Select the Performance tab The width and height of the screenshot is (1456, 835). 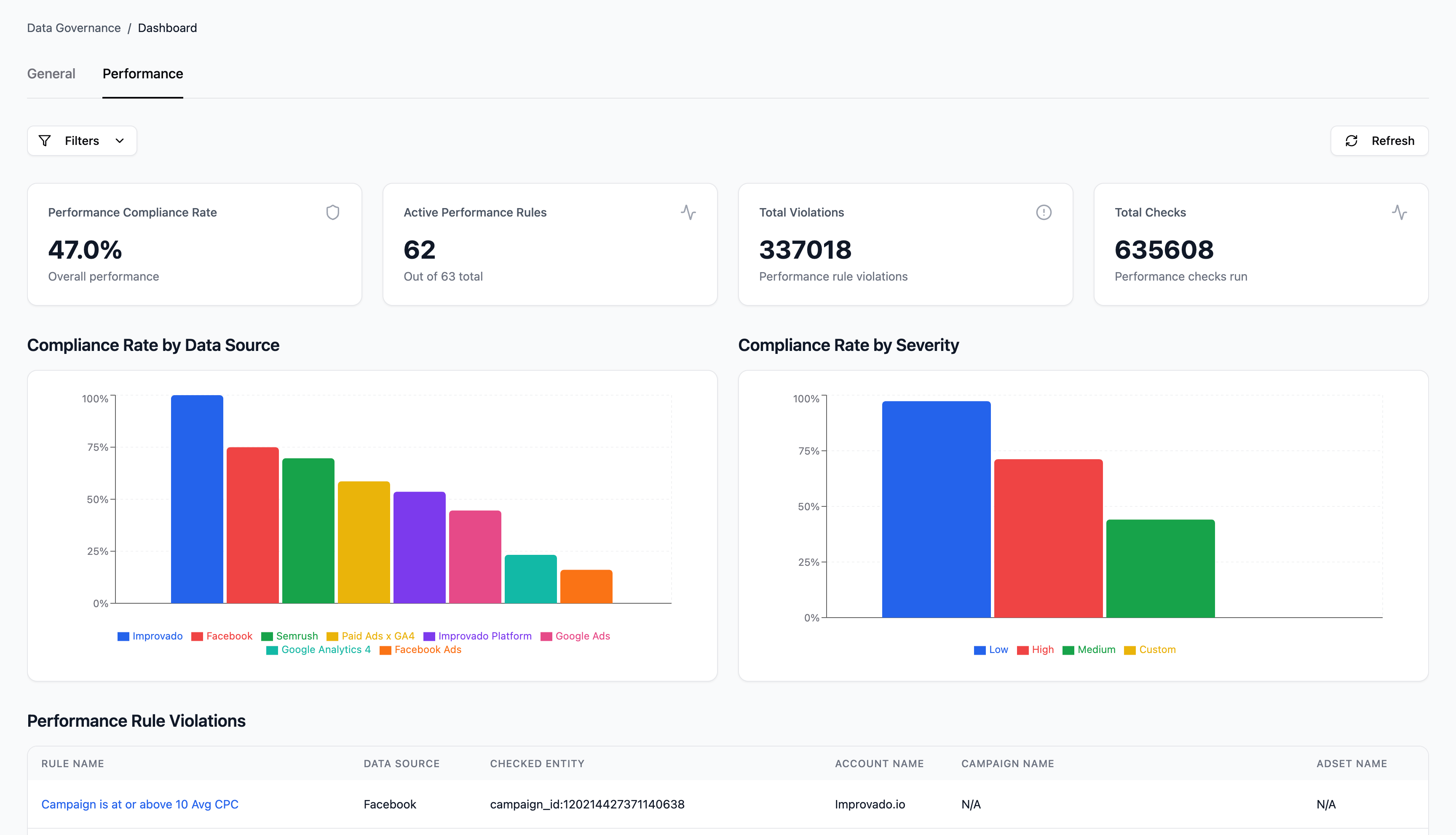click(143, 73)
